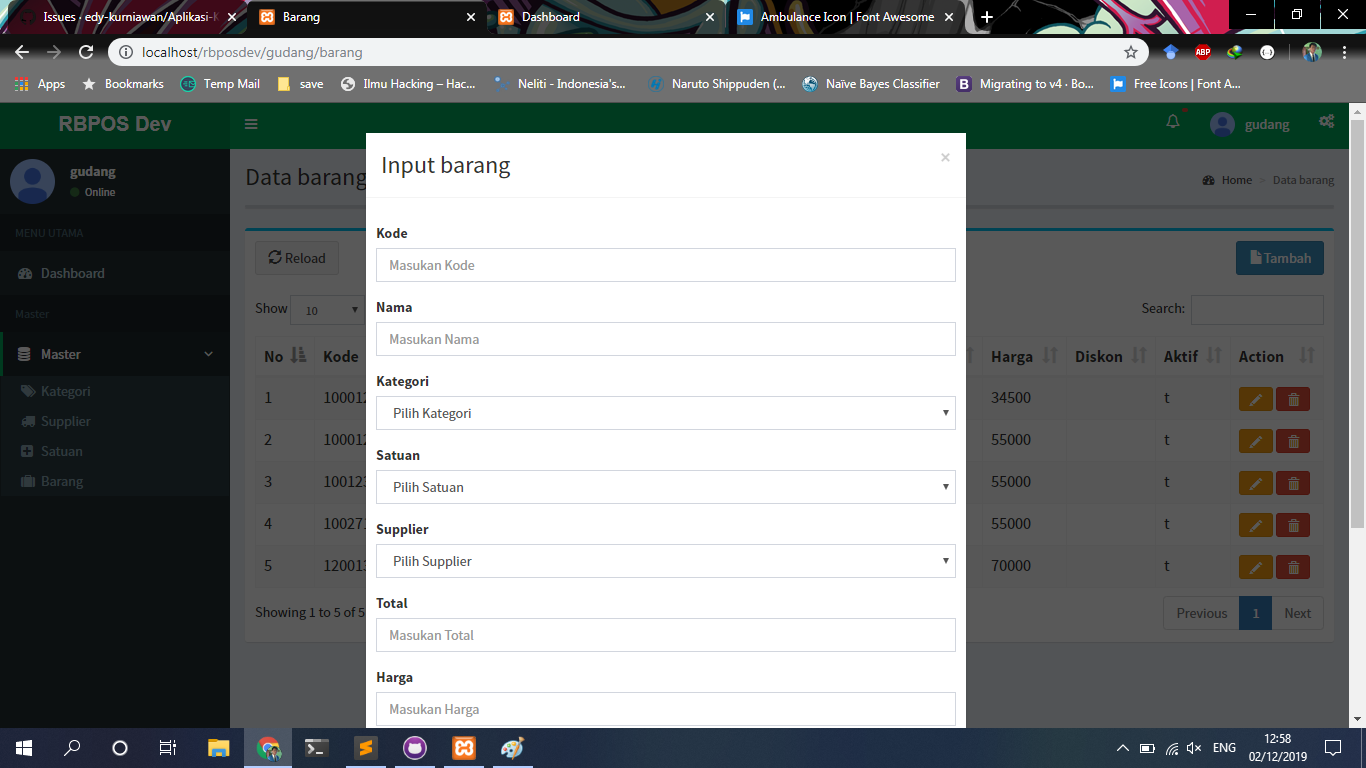The width and height of the screenshot is (1366, 768).
Task: Click inside the Masukan Kode field
Action: click(x=665, y=265)
